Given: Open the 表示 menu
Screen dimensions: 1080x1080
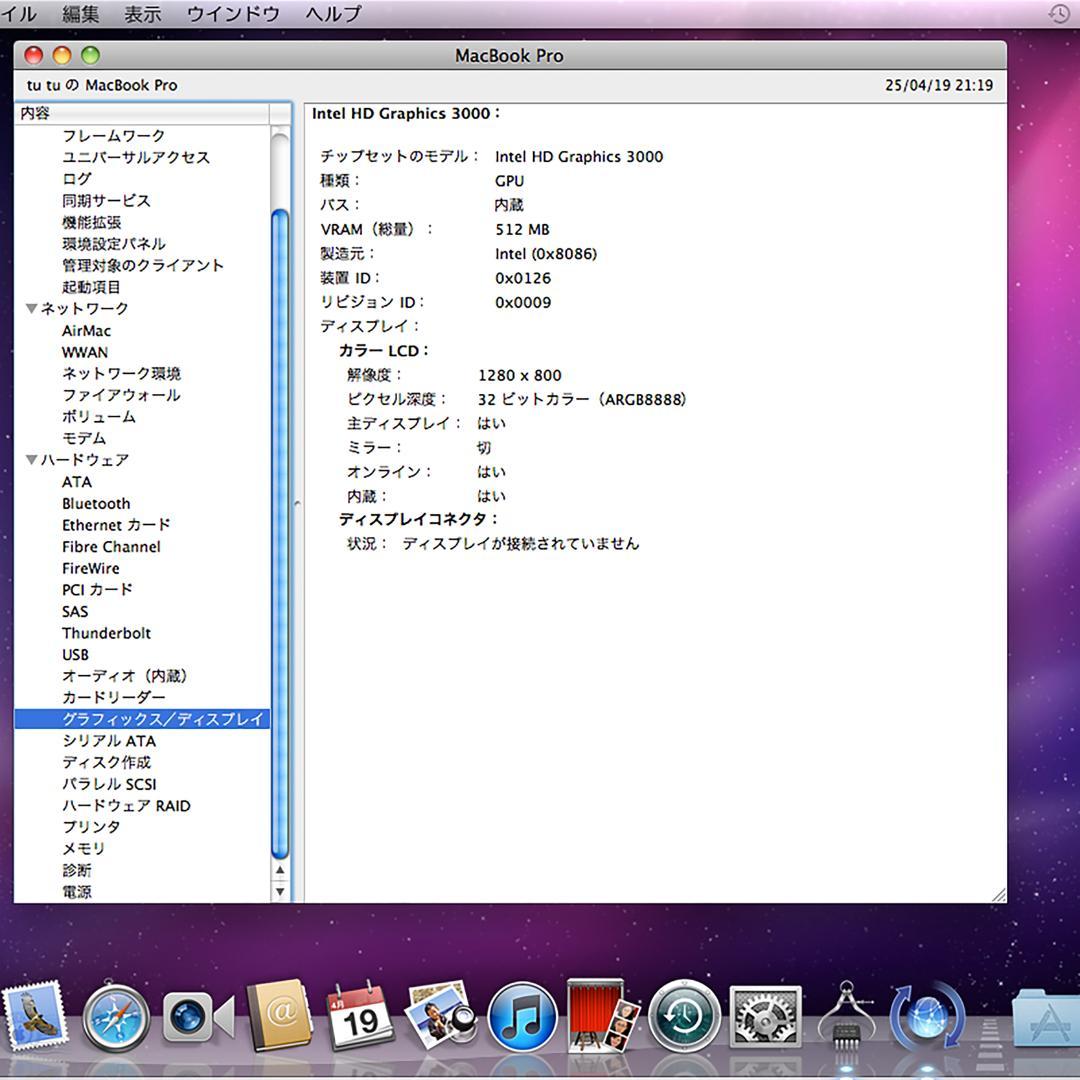Looking at the screenshot, I should tap(144, 14).
